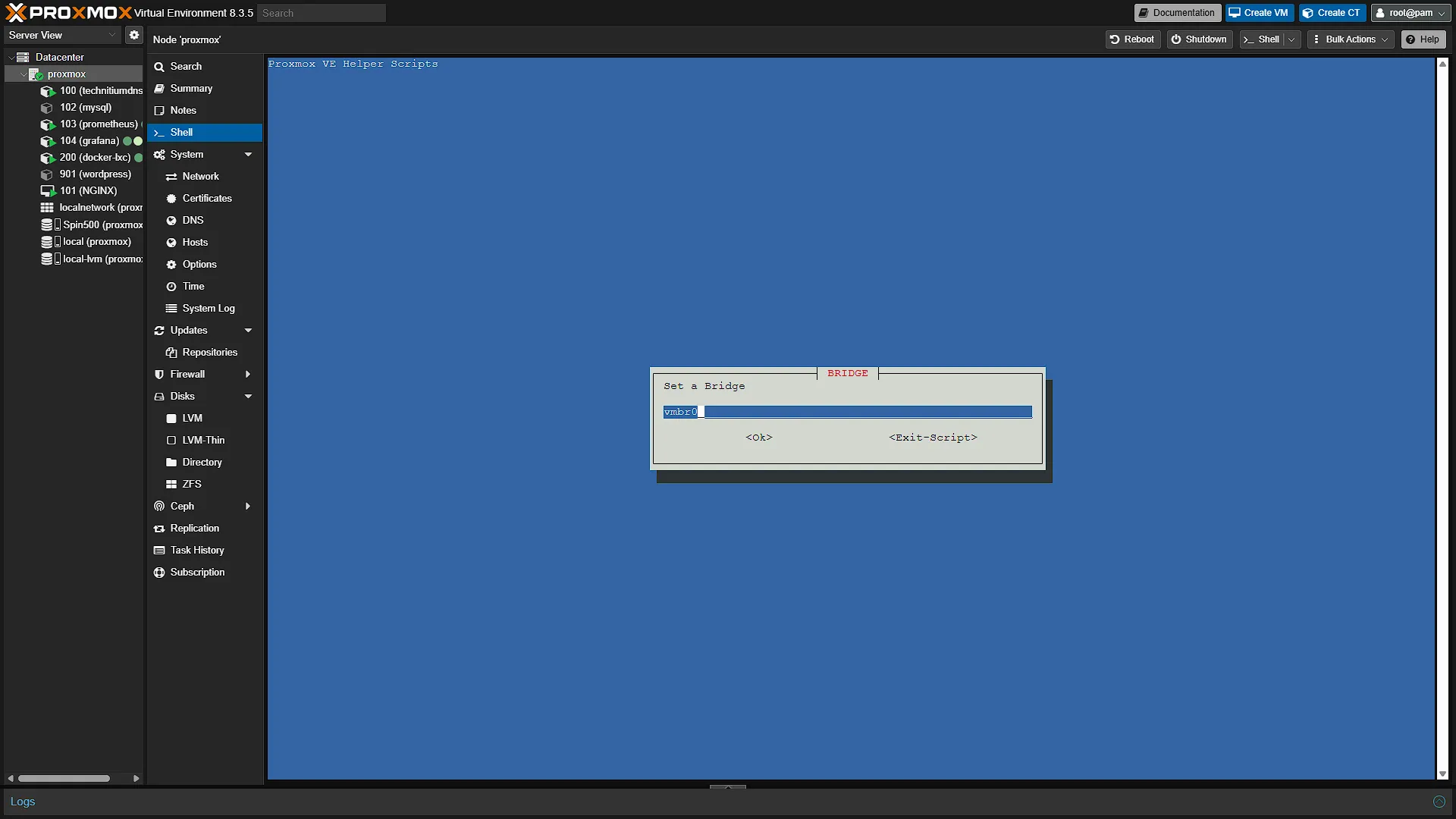Click the top Search input field
Image resolution: width=1456 pixels, height=819 pixels.
click(x=322, y=13)
